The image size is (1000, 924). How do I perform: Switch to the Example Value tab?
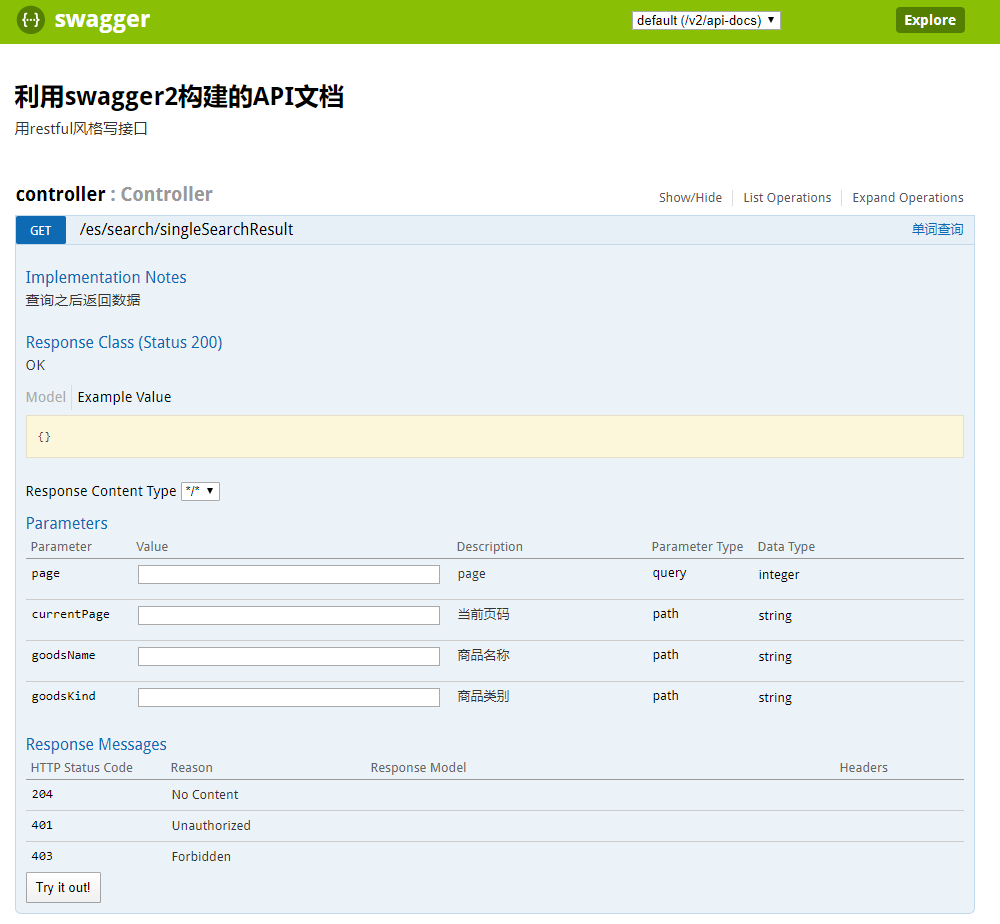(124, 397)
